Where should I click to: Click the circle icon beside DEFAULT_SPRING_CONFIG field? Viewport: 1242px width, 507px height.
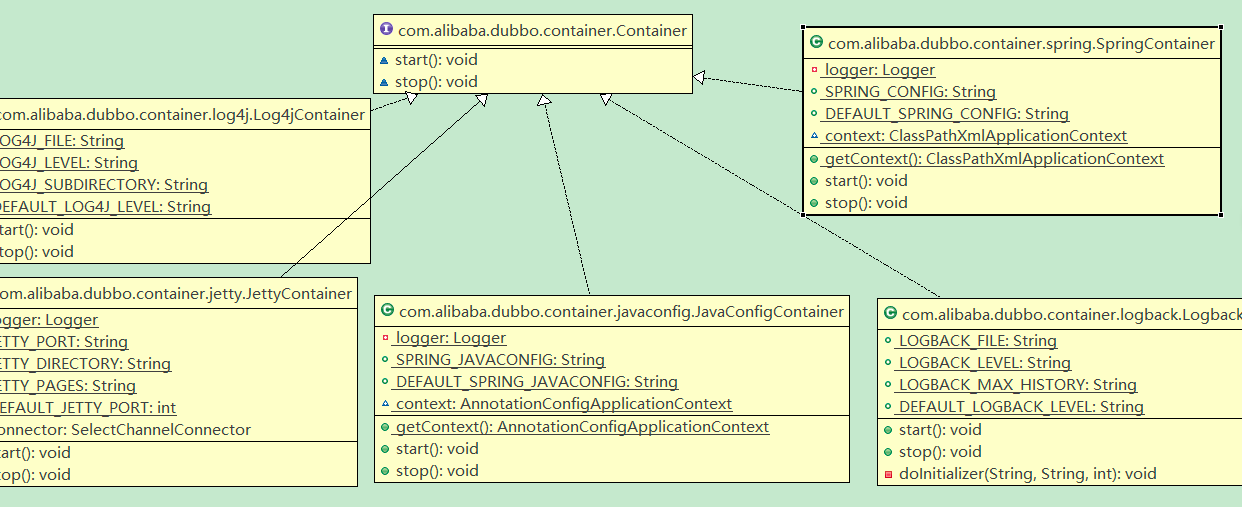815,114
